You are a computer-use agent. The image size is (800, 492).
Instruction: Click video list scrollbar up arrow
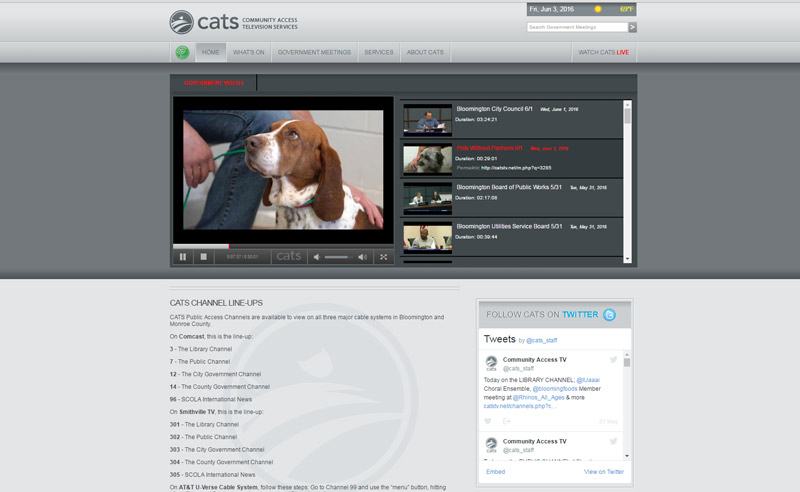[x=627, y=104]
